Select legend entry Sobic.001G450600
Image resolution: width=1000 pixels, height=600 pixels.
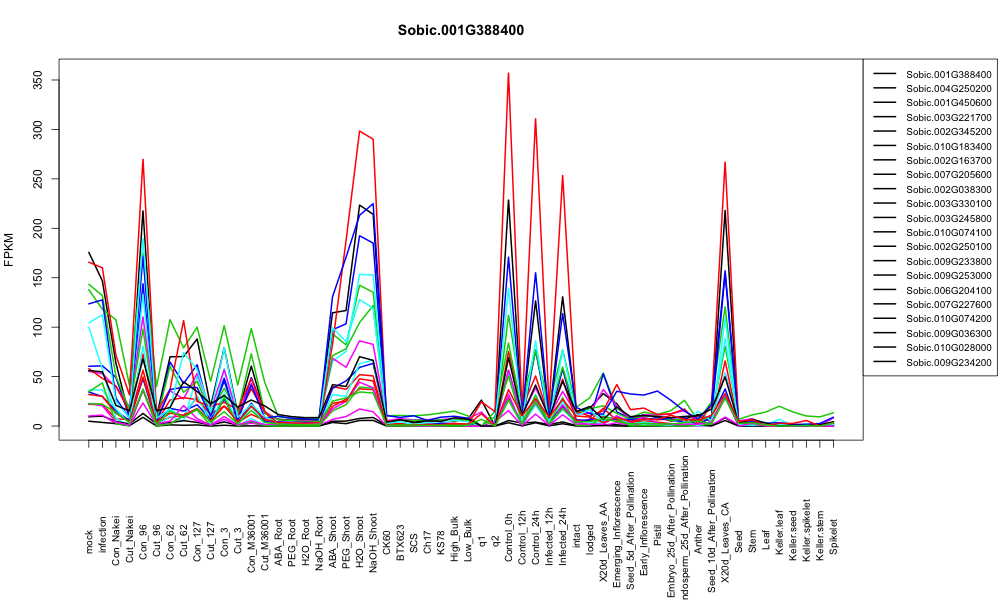click(x=949, y=103)
